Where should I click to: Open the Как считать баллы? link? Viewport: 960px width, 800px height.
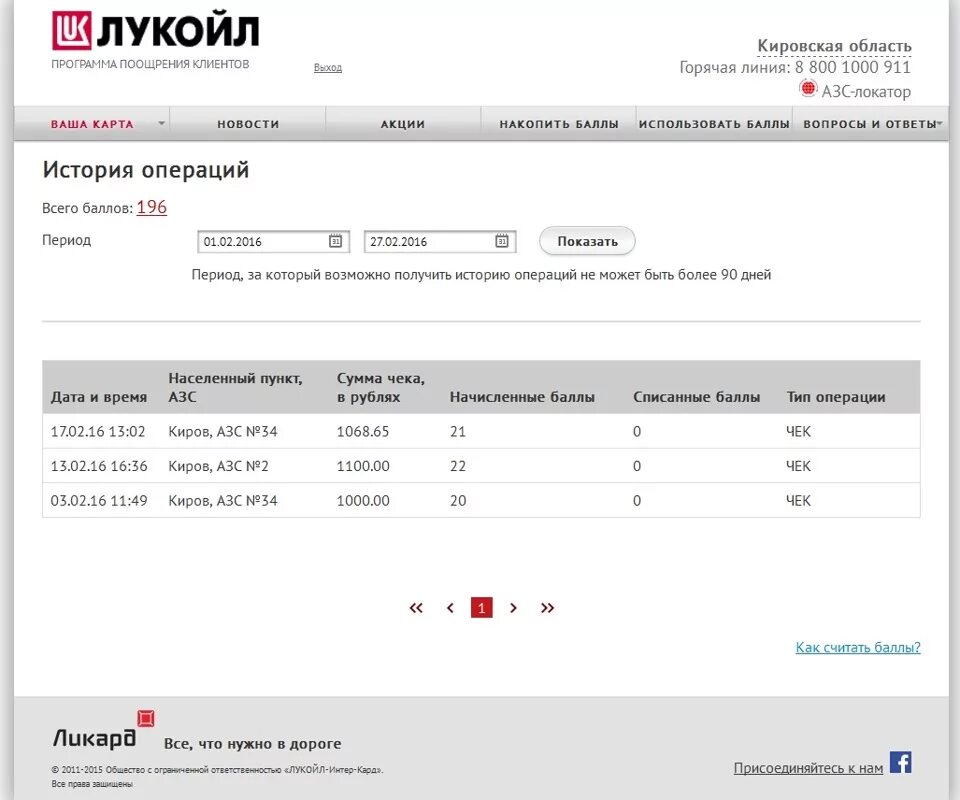[858, 647]
